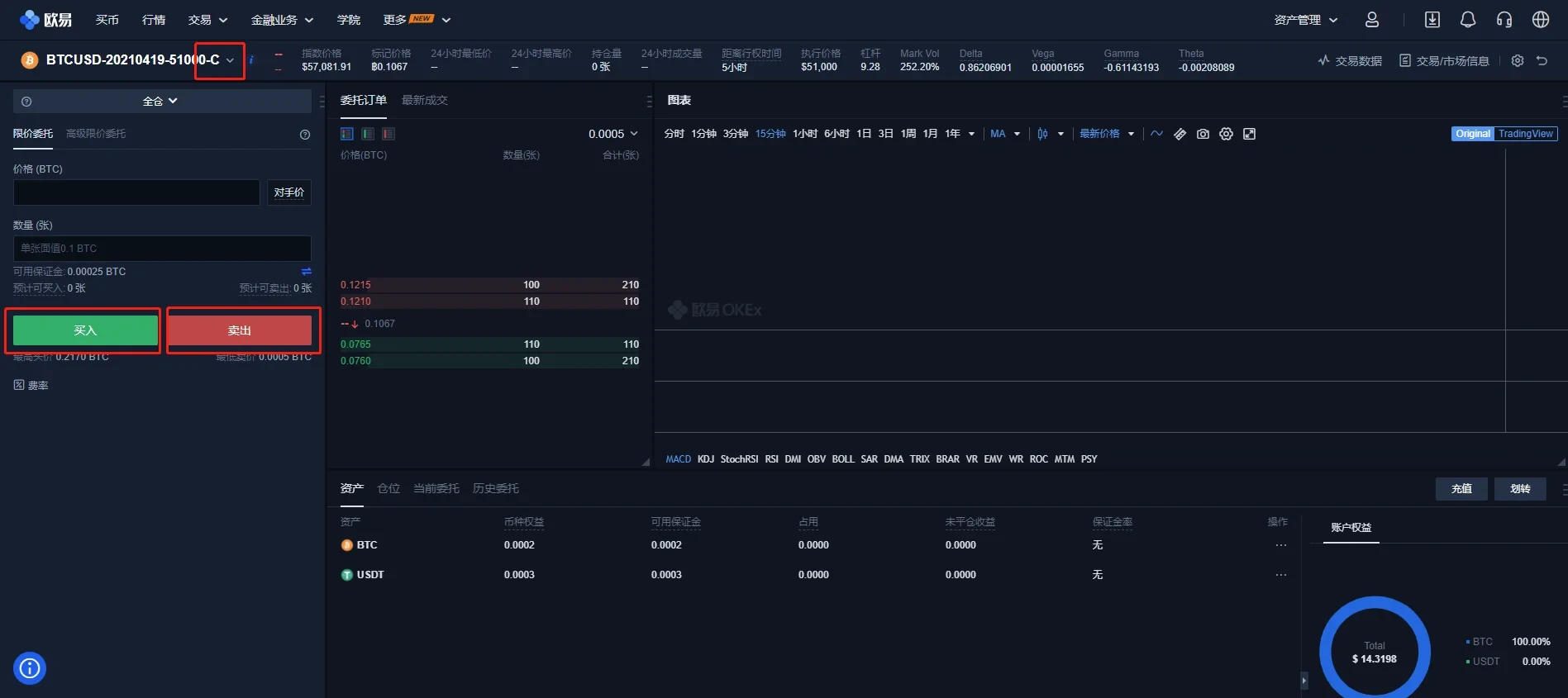Select the chart ruler measurement tool
The height and width of the screenshot is (698, 1568).
1180,134
